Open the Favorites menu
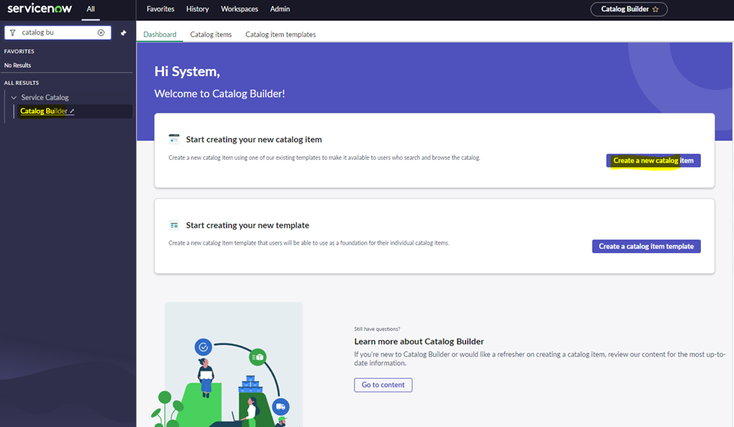The width and height of the screenshot is (734, 427). 160,9
